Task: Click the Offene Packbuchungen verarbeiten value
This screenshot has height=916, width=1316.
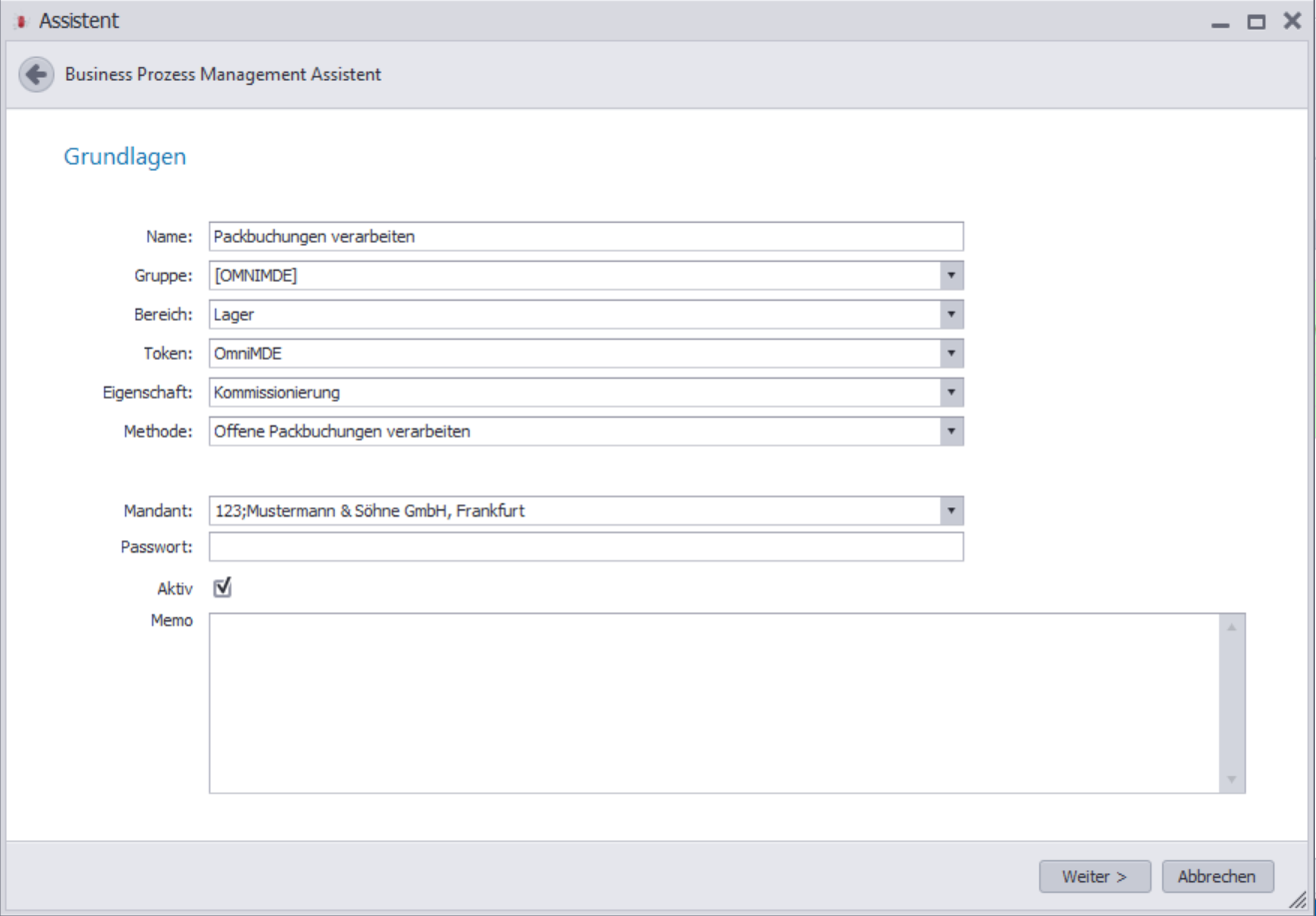Action: [x=342, y=432]
